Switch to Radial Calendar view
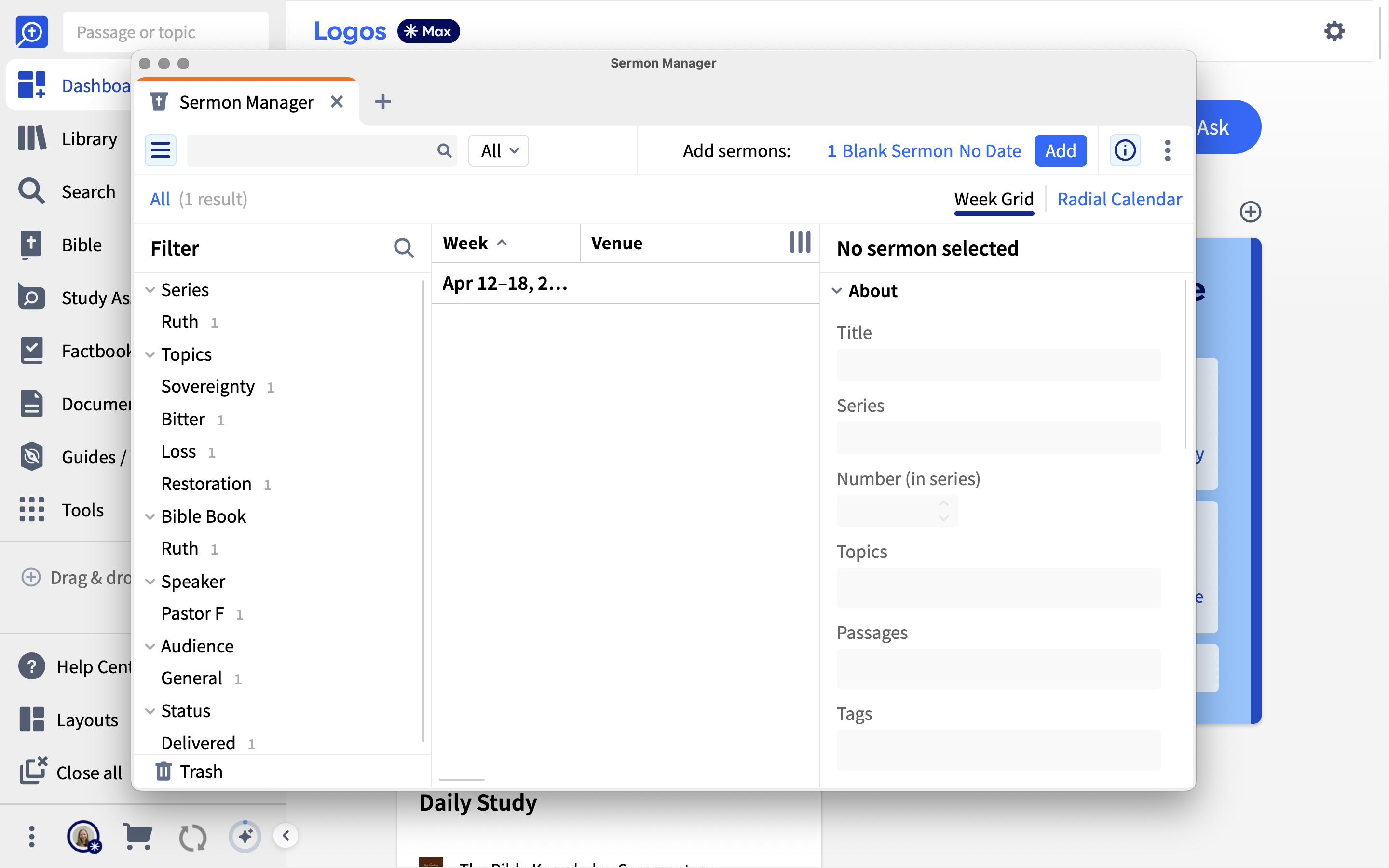 1119,199
